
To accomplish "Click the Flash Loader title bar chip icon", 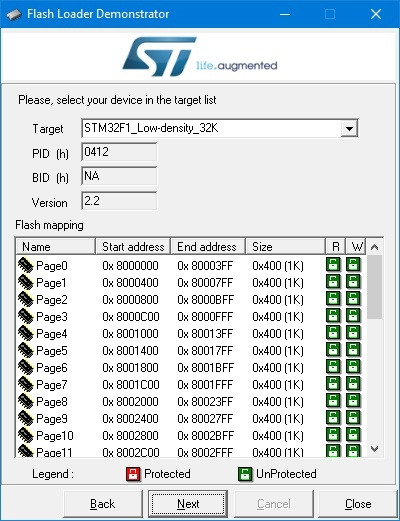I will [14, 14].
